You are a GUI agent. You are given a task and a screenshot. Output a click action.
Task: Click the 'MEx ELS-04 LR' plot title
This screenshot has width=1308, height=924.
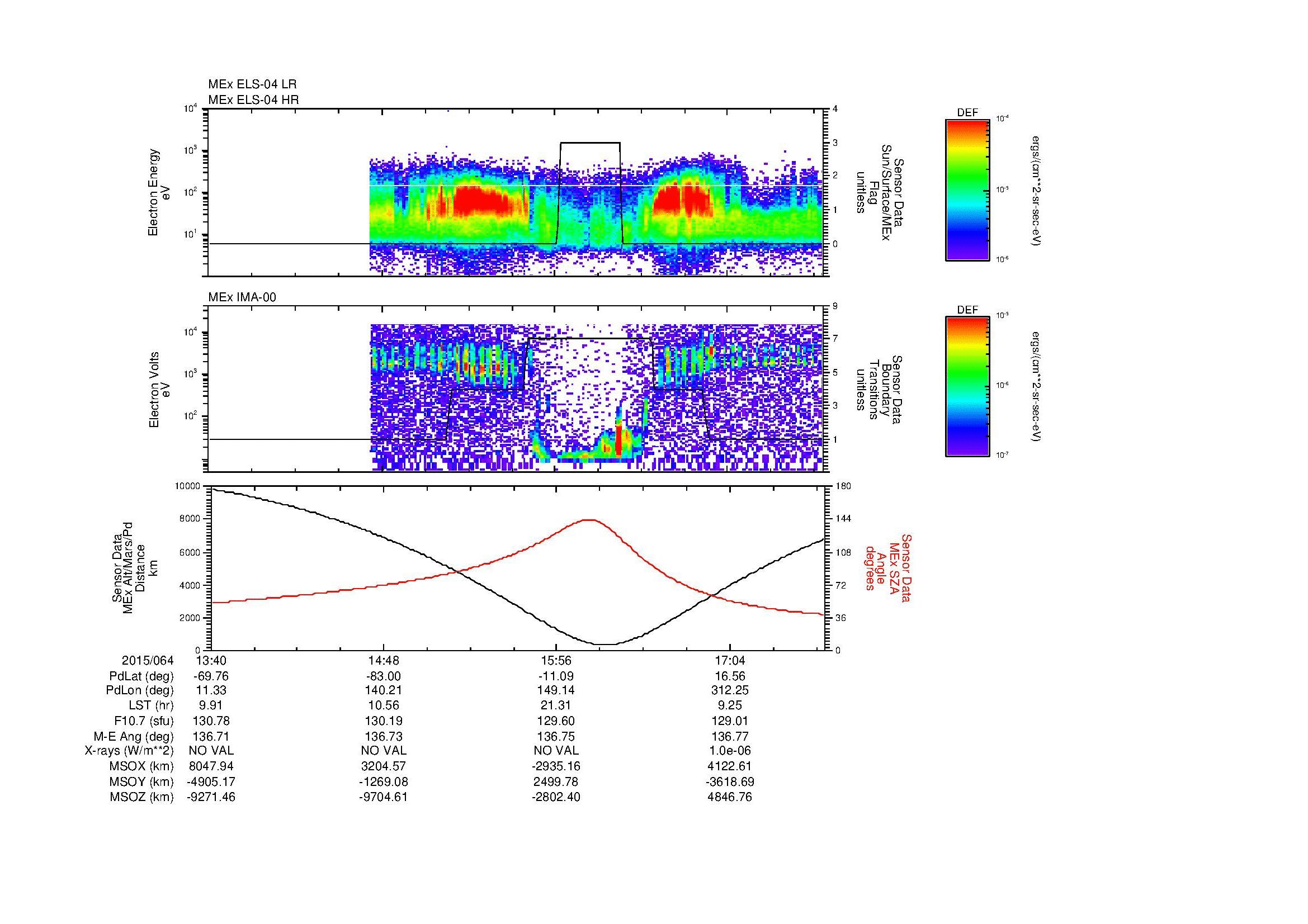click(252, 84)
